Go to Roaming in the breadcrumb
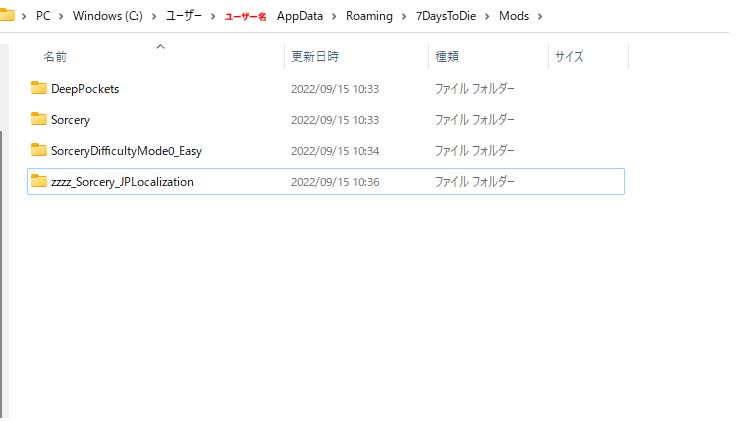742x421 pixels. 369,16
